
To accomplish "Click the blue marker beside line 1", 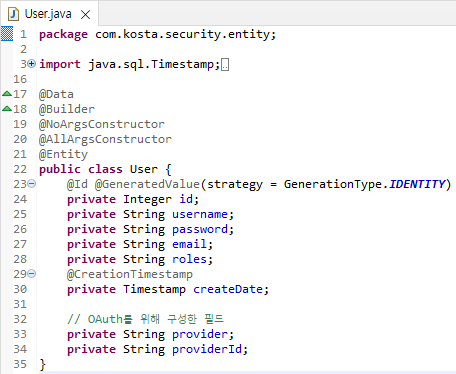I will tap(7, 34).
